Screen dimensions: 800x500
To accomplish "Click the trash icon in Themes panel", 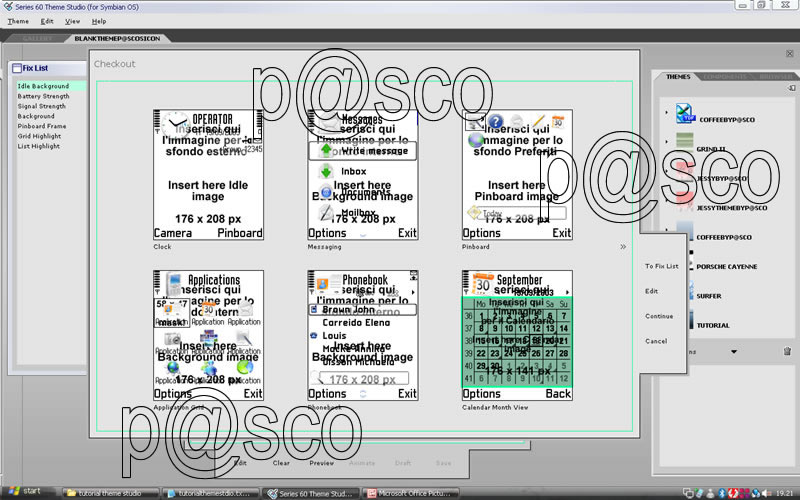I will click(787, 351).
